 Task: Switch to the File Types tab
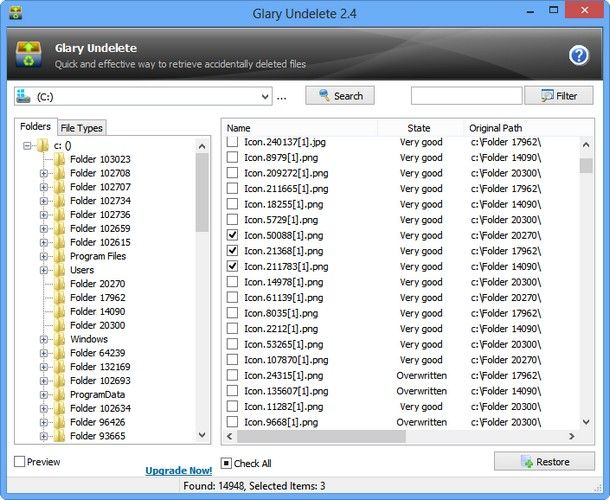pyautogui.click(x=81, y=128)
